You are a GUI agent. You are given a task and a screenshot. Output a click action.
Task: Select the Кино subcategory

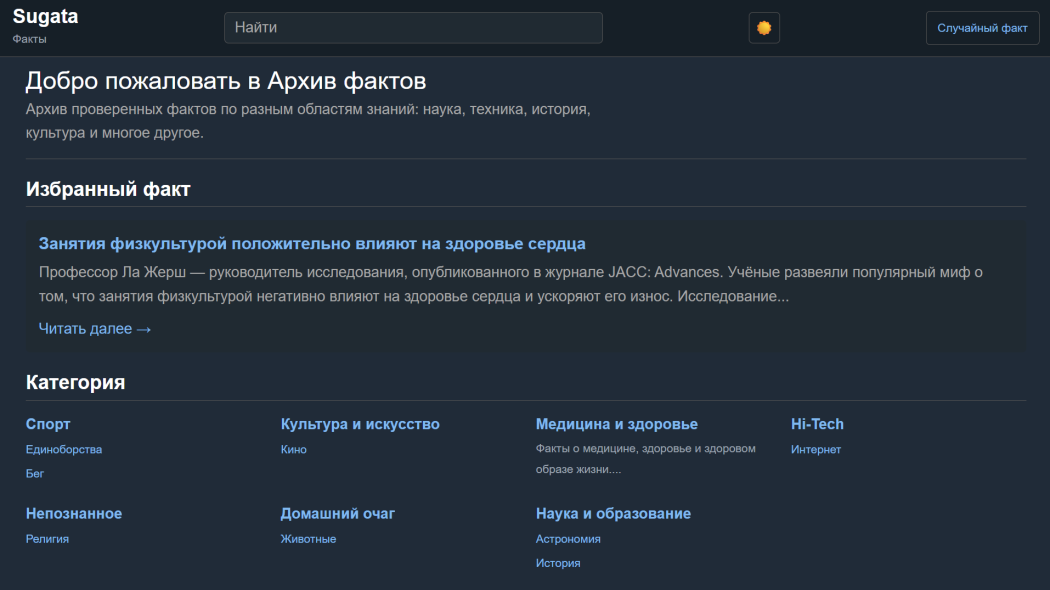click(294, 449)
